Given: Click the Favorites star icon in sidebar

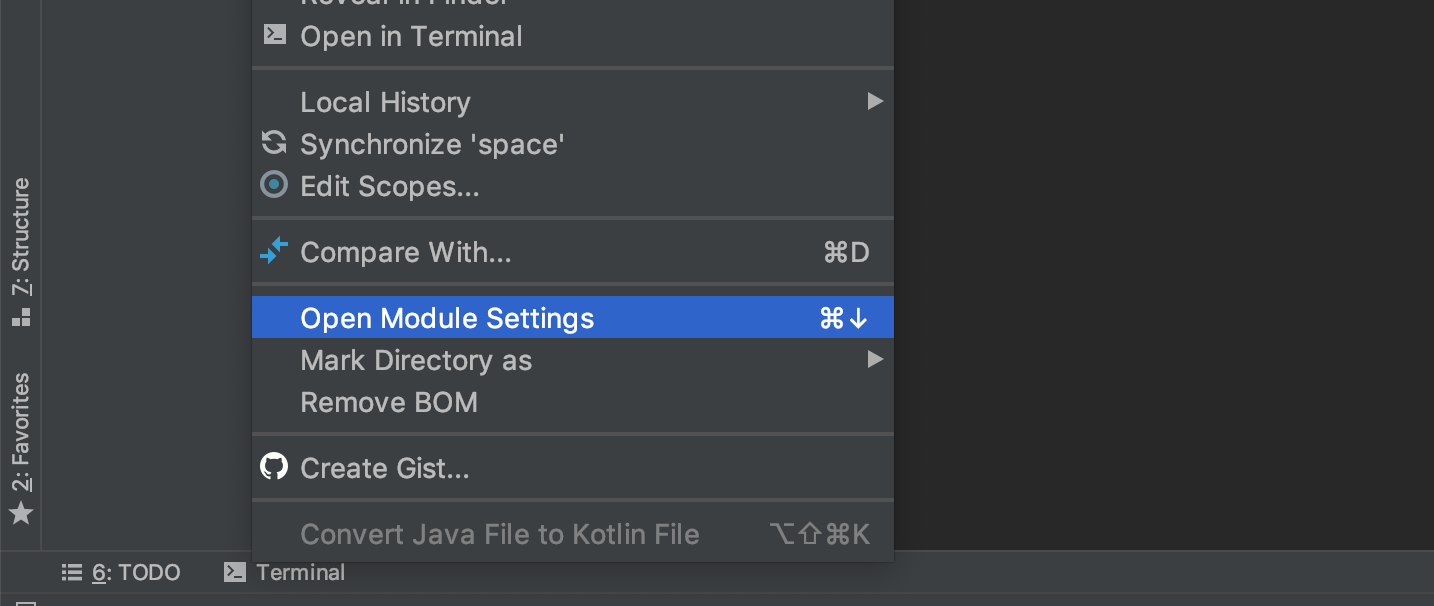Looking at the screenshot, I should [21, 514].
